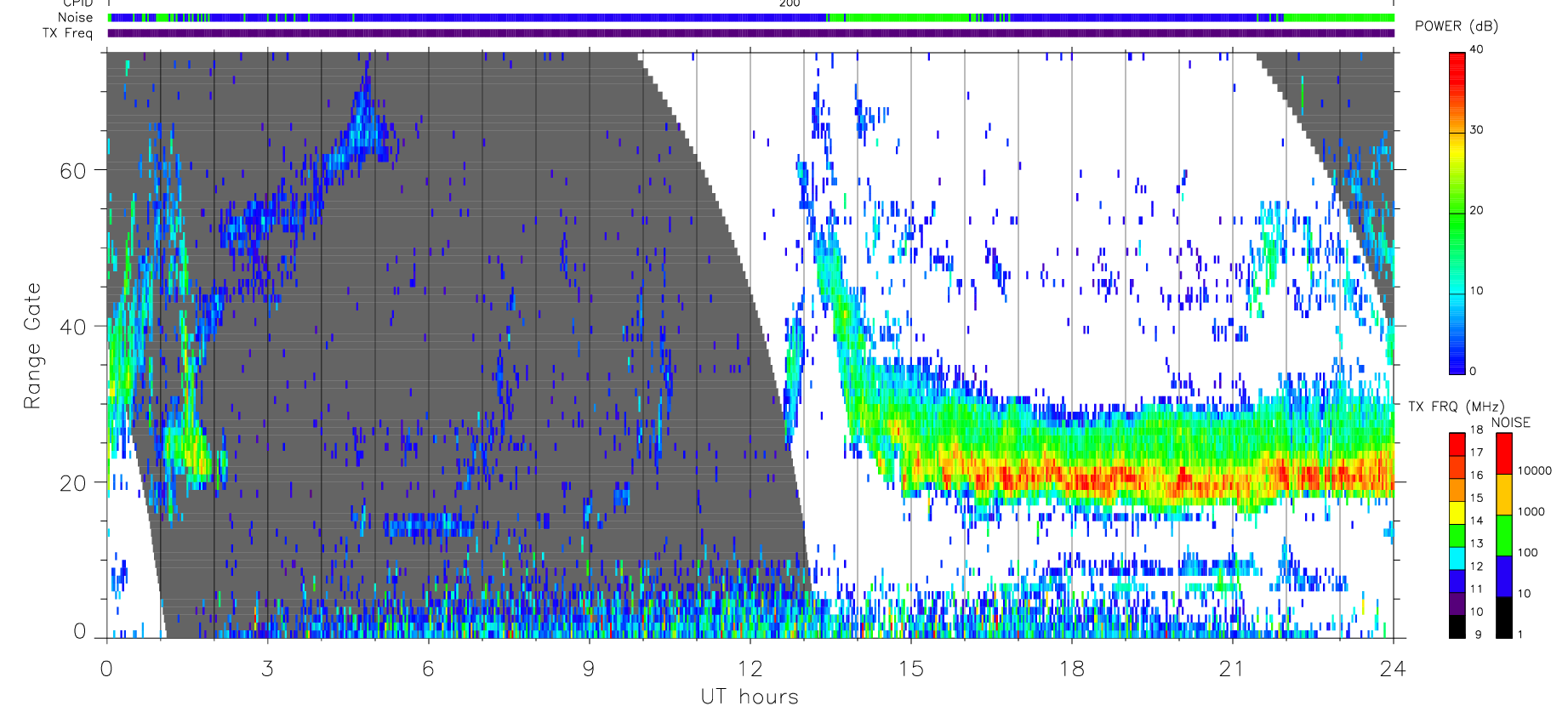Select the TX FRQ color scale bar
Screen dimensions: 1568x723
1457,535
